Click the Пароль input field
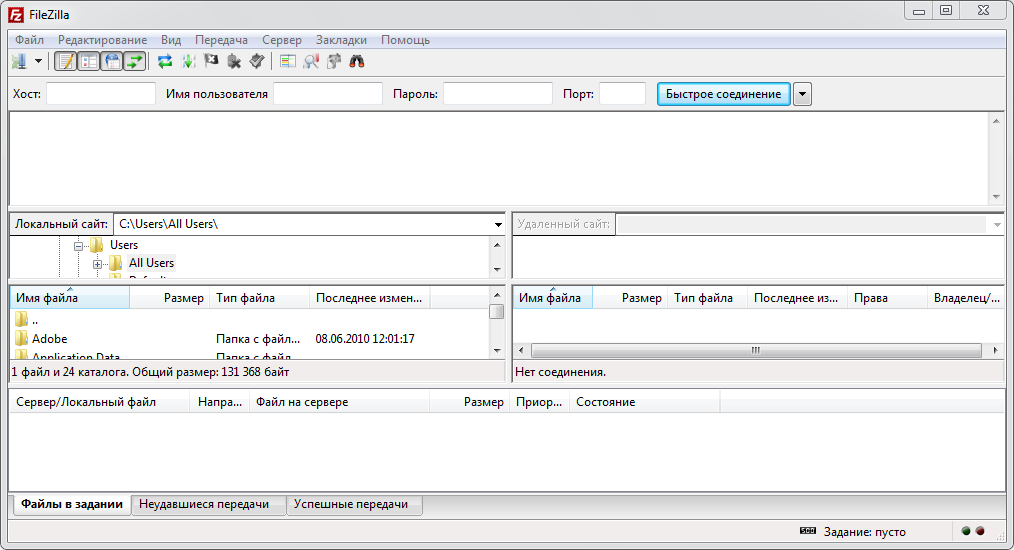 [x=497, y=94]
